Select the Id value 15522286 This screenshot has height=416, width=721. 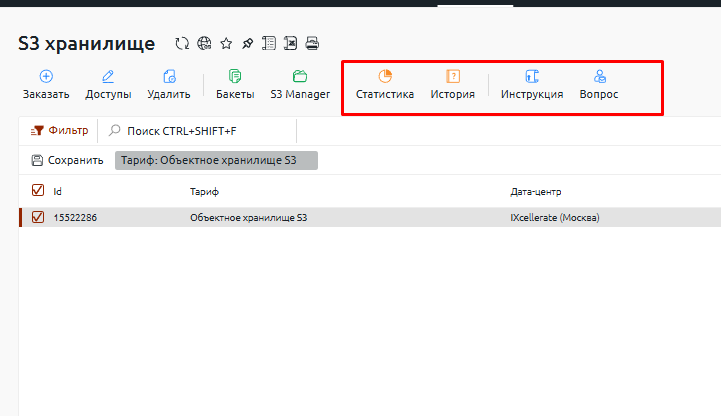point(75,217)
